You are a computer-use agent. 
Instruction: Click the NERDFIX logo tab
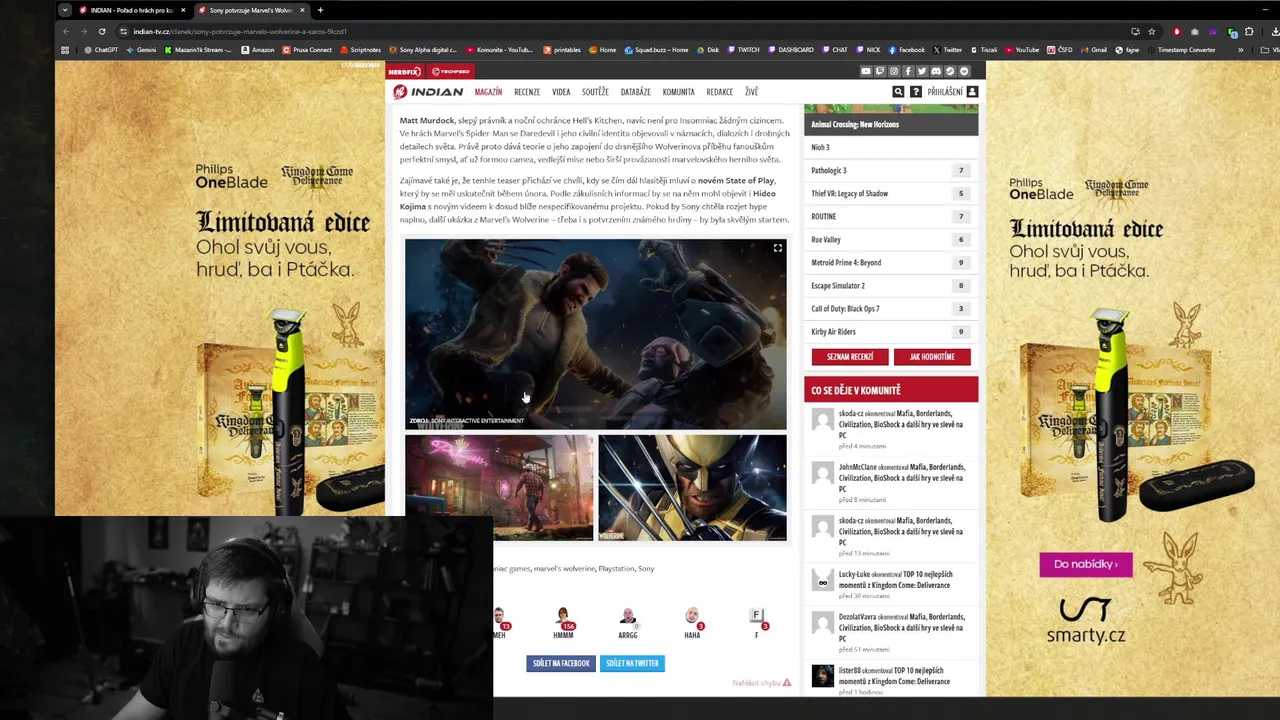405,71
